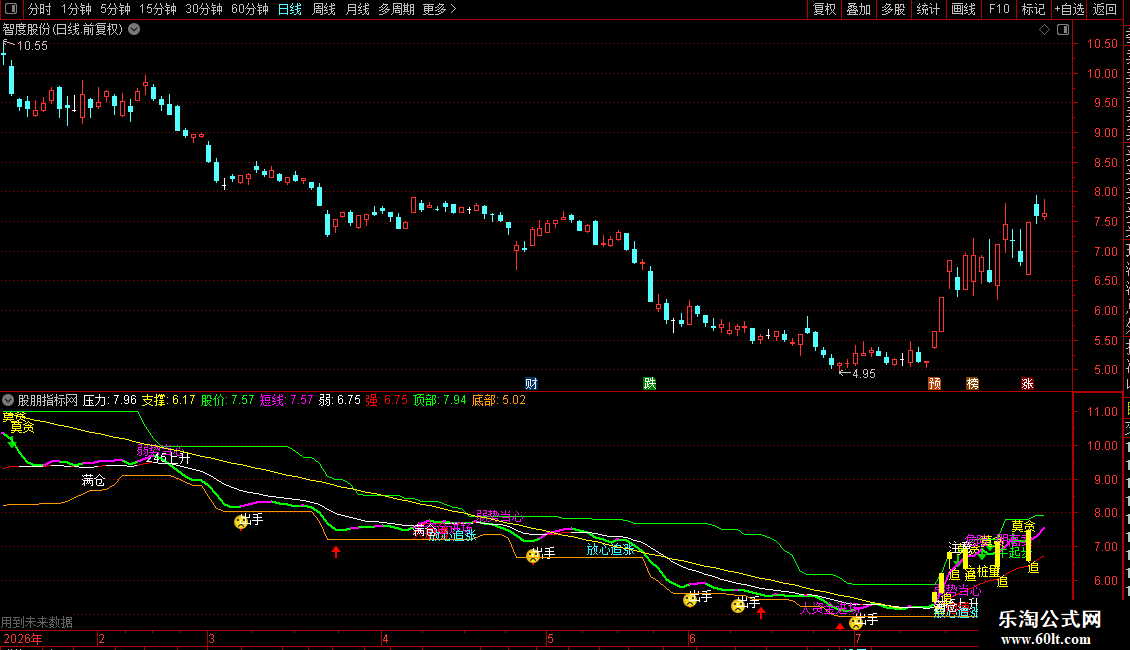Click month 7 marker on time axis
The height and width of the screenshot is (650, 1130).
[x=858, y=639]
